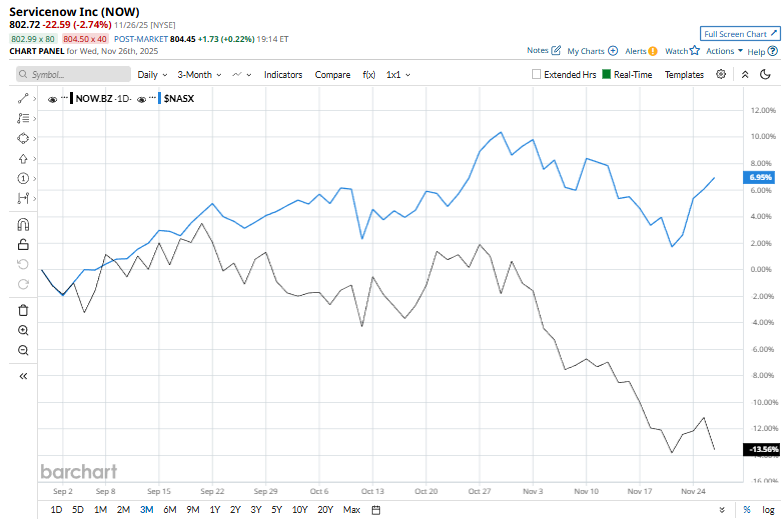This screenshot has width=782, height=527.
Task: Select the Max time range
Action: pos(352,510)
